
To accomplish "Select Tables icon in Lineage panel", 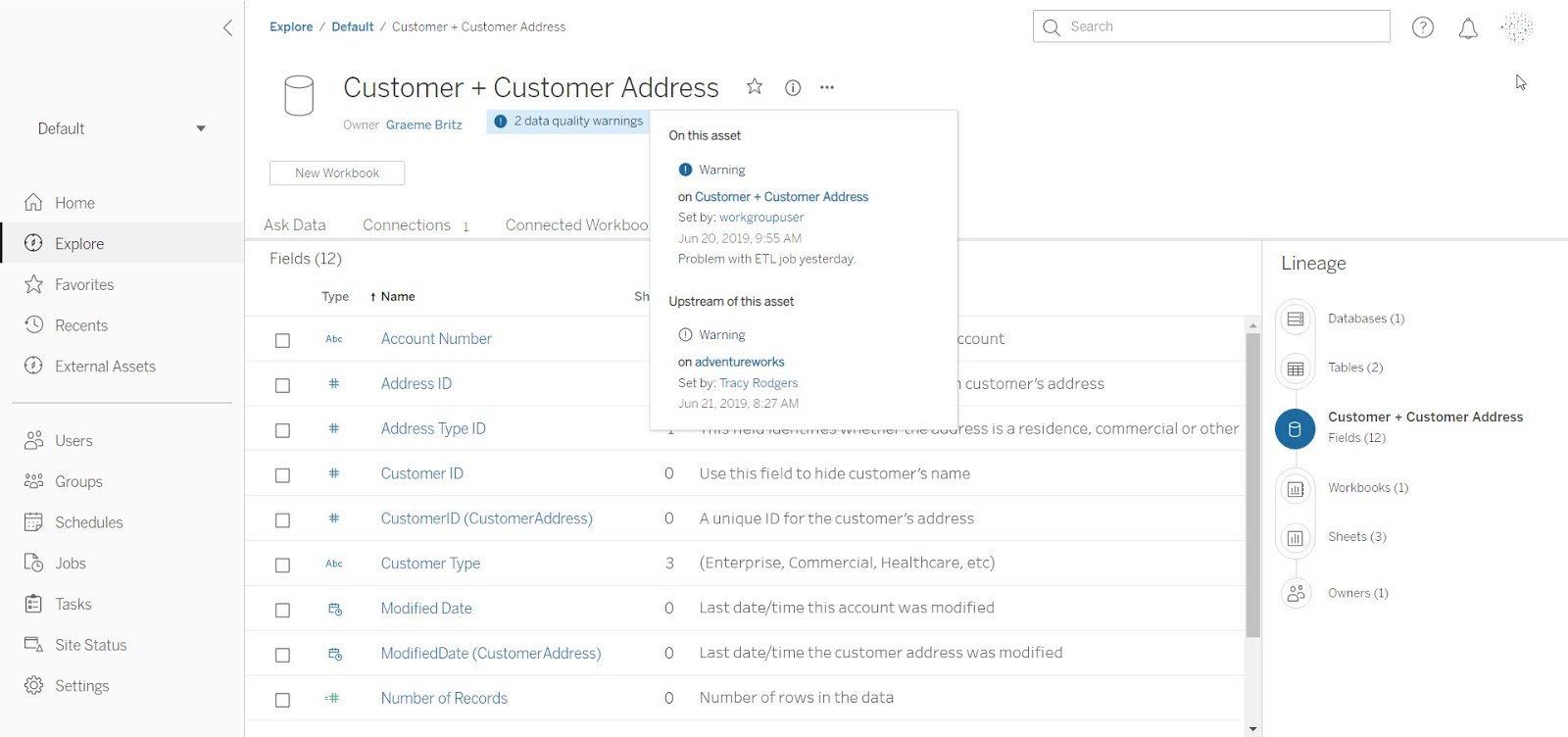I will point(1296,368).
